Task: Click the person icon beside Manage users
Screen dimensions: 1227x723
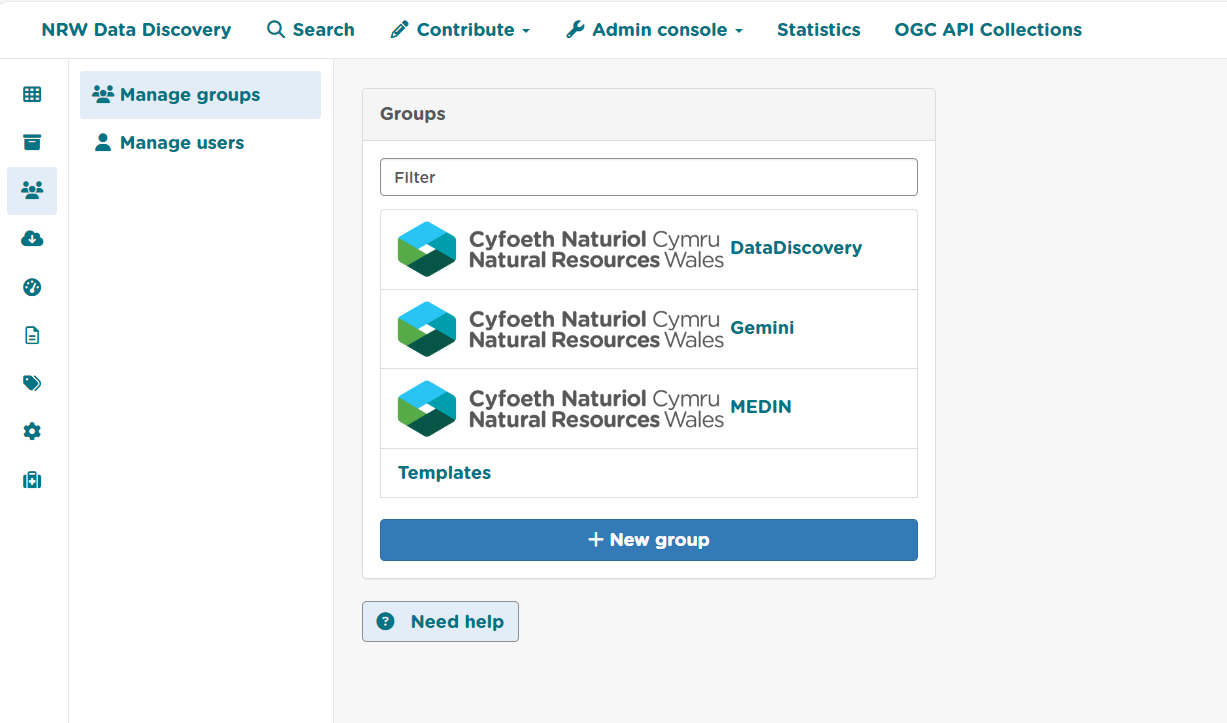Action: pos(103,142)
